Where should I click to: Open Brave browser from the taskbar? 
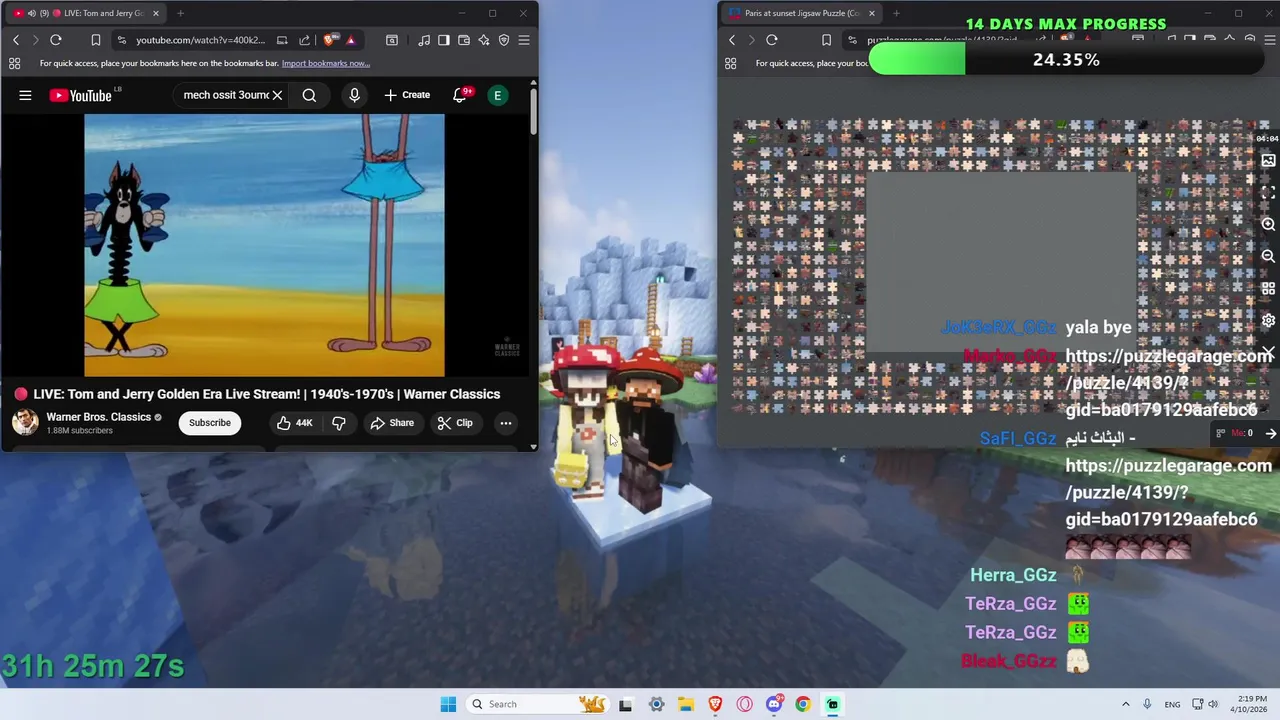click(715, 704)
